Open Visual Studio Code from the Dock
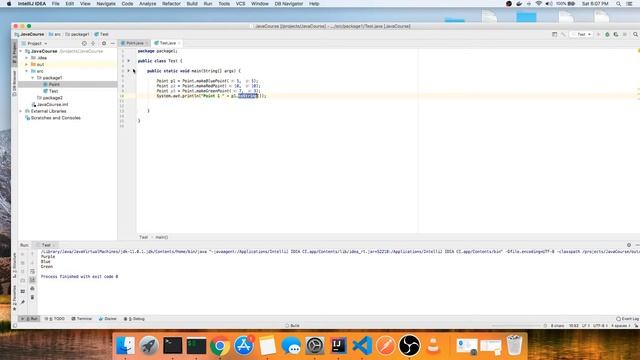This screenshot has width=640, height=360. pyautogui.click(x=362, y=346)
